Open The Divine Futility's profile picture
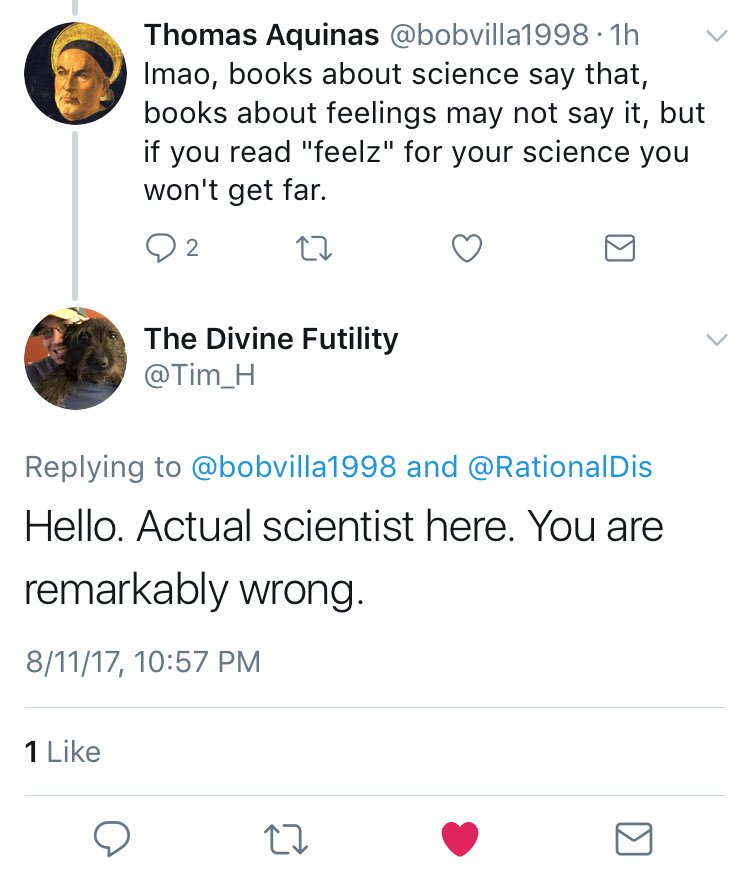 point(75,358)
